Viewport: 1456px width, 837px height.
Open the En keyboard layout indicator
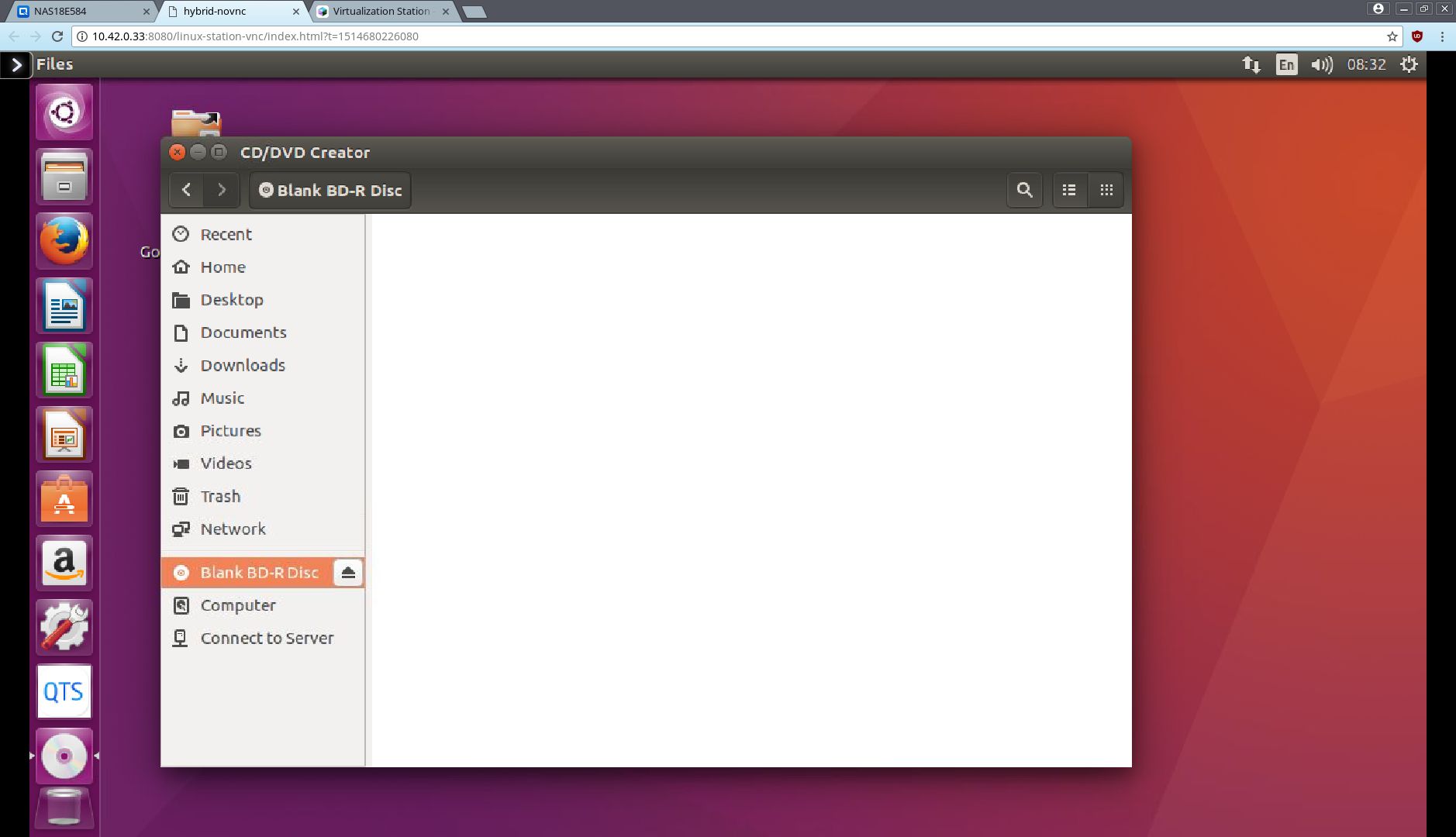[1286, 64]
